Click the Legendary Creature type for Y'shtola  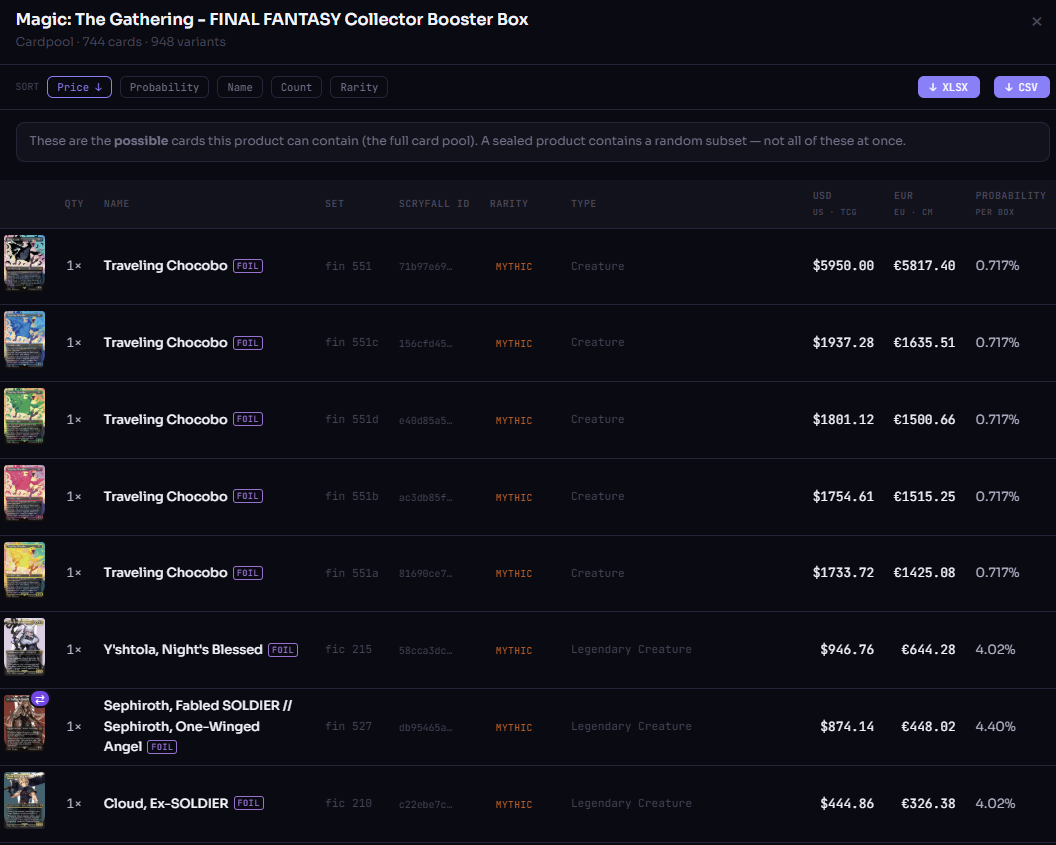point(631,650)
